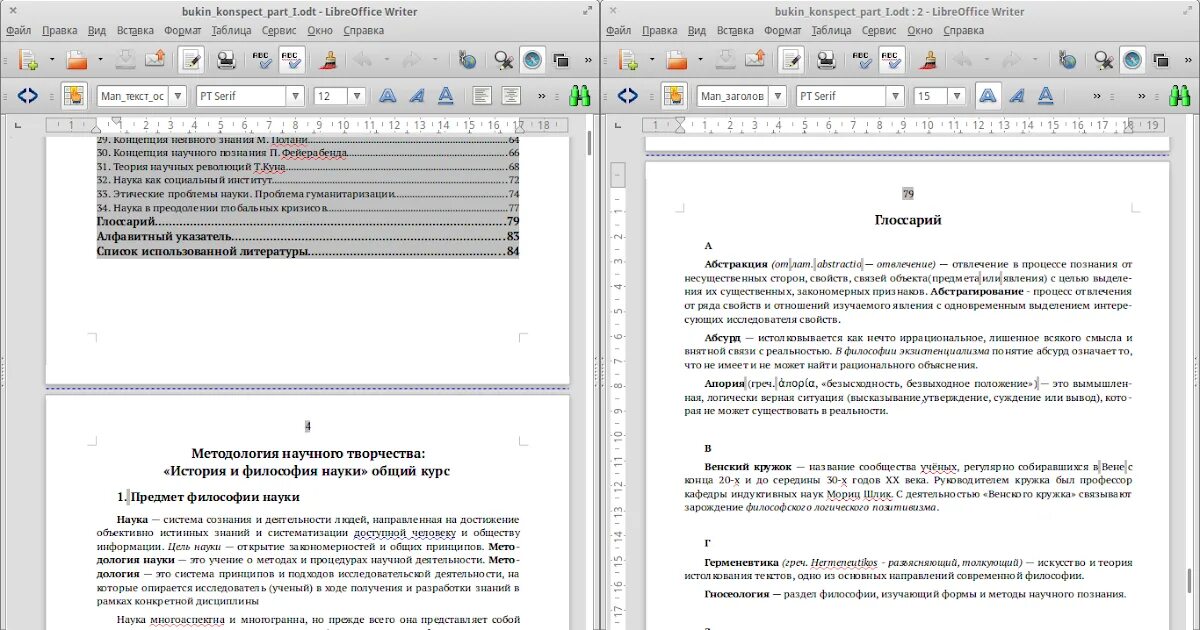Click Print icon in left window toolbar
The image size is (1200, 630).
point(226,60)
